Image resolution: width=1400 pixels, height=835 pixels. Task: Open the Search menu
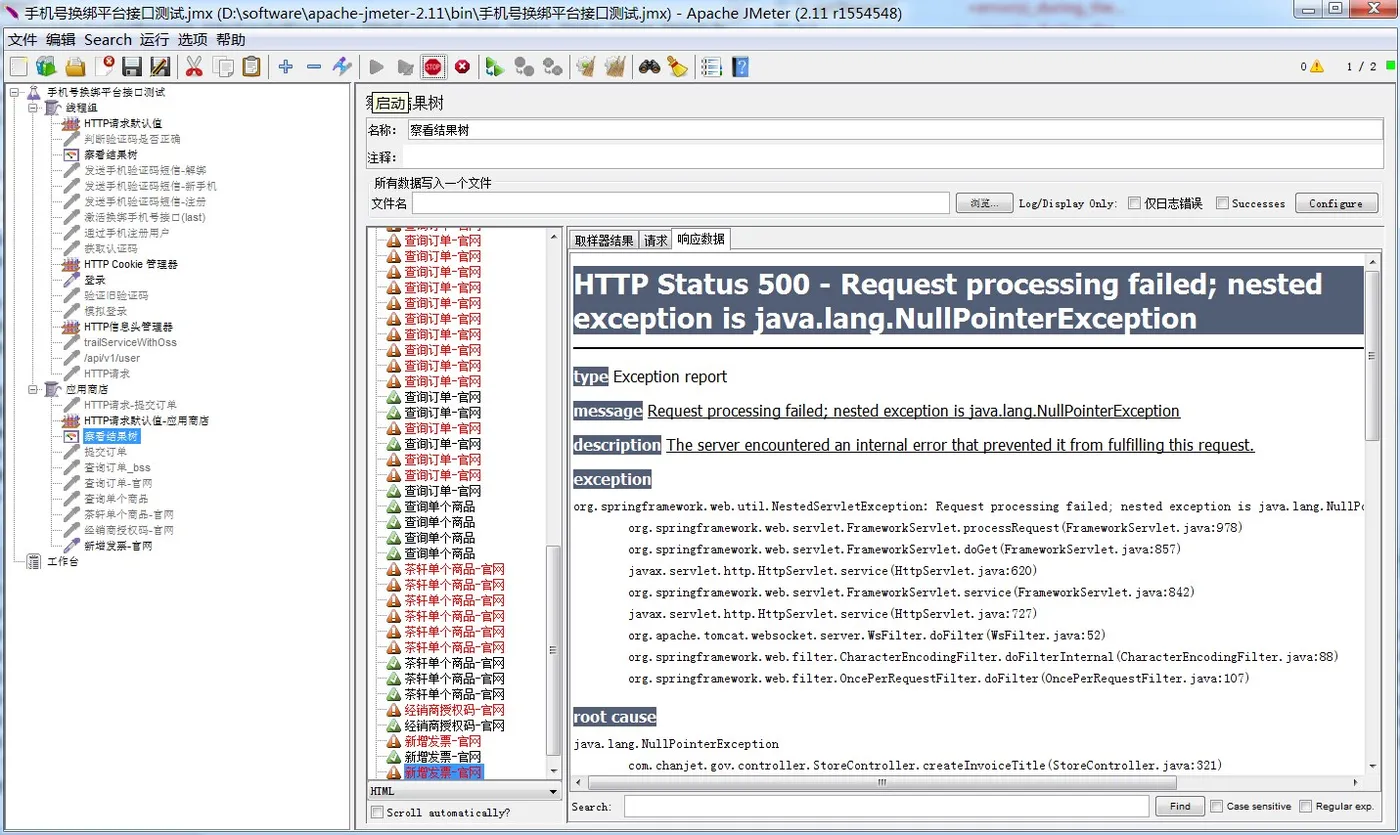click(x=108, y=39)
